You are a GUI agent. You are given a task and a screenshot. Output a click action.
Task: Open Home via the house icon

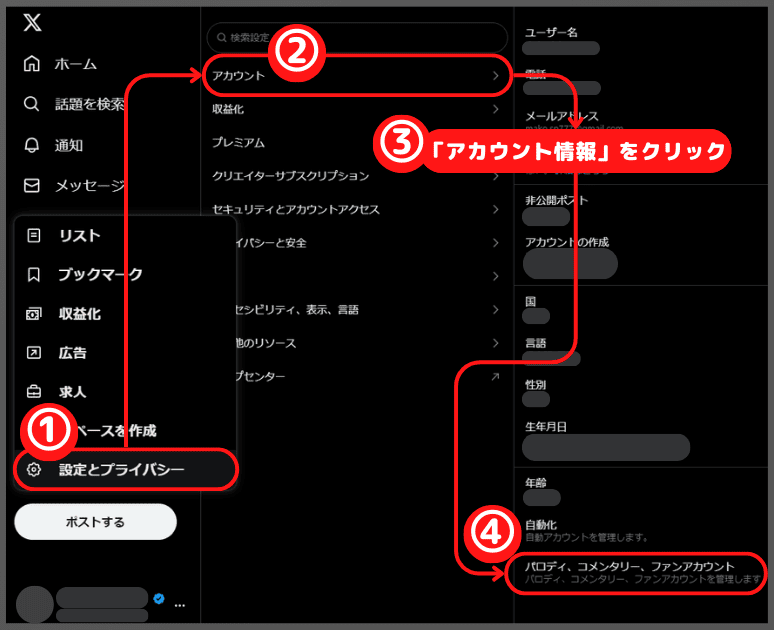pyautogui.click(x=33, y=64)
